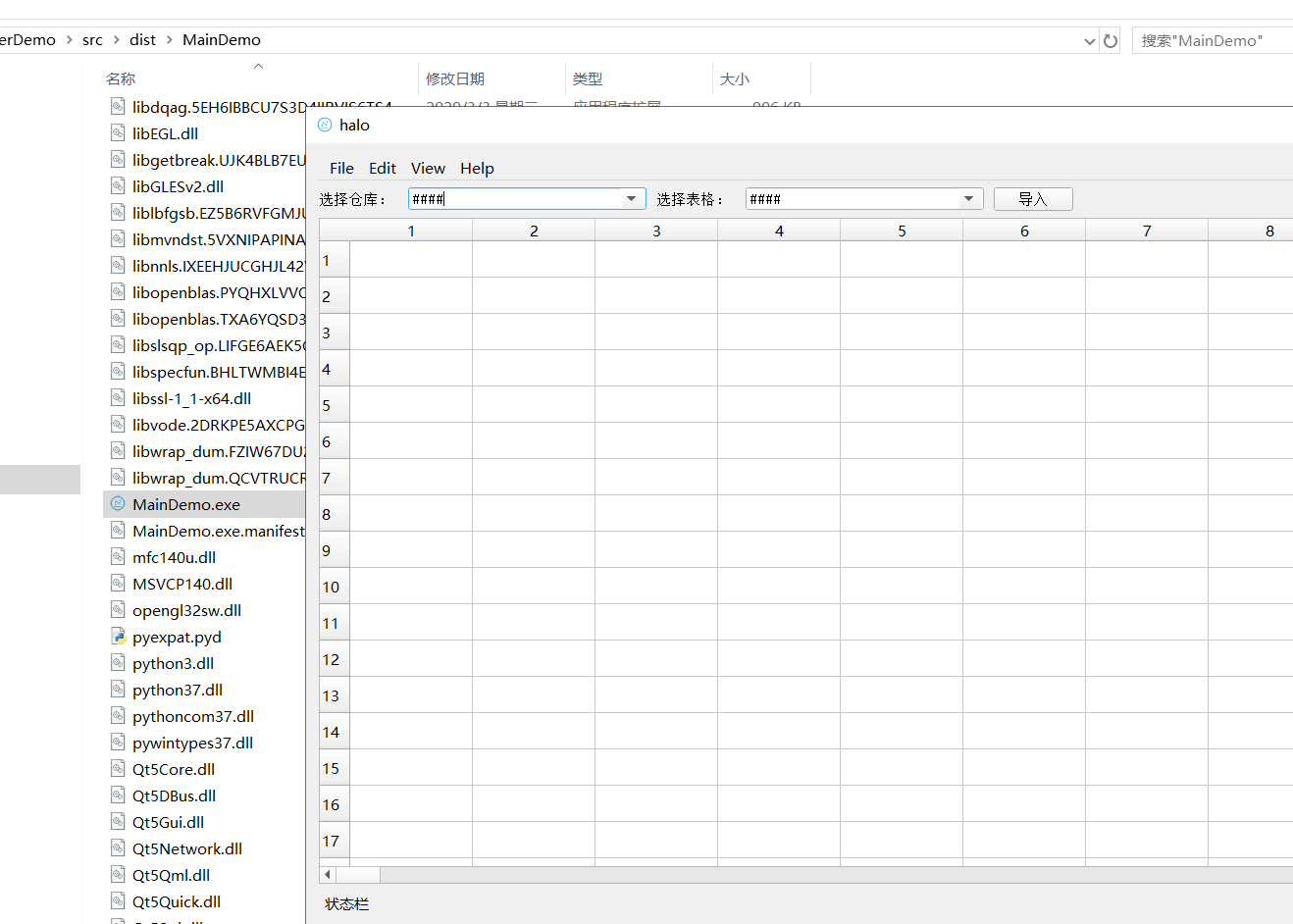The width and height of the screenshot is (1293, 924).
Task: Click the python37.dll file icon
Action: (118, 690)
